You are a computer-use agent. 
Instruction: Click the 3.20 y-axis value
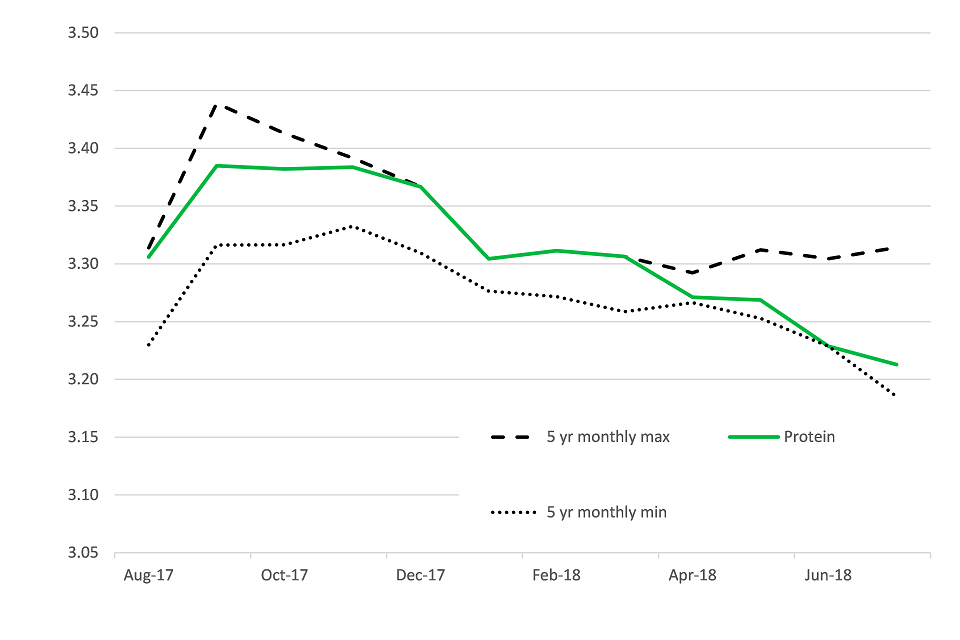pos(82,380)
